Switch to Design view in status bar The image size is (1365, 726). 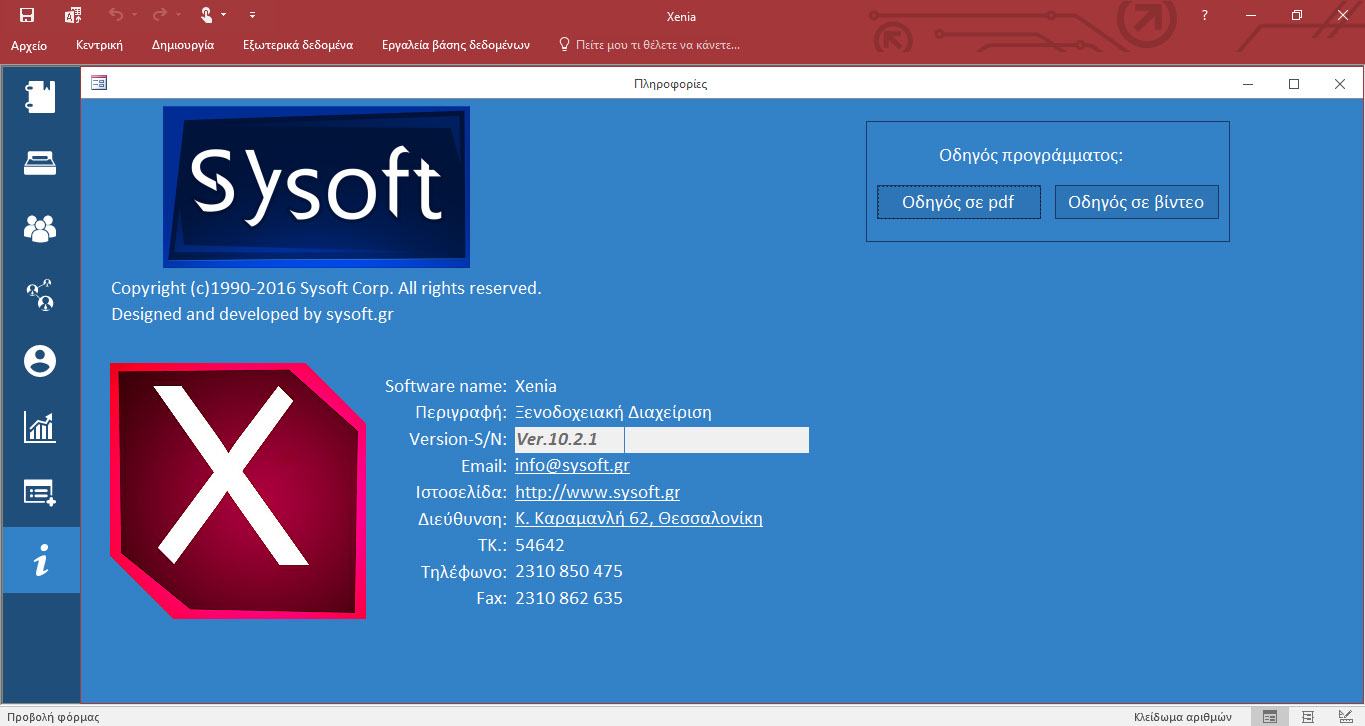pyautogui.click(x=1343, y=716)
